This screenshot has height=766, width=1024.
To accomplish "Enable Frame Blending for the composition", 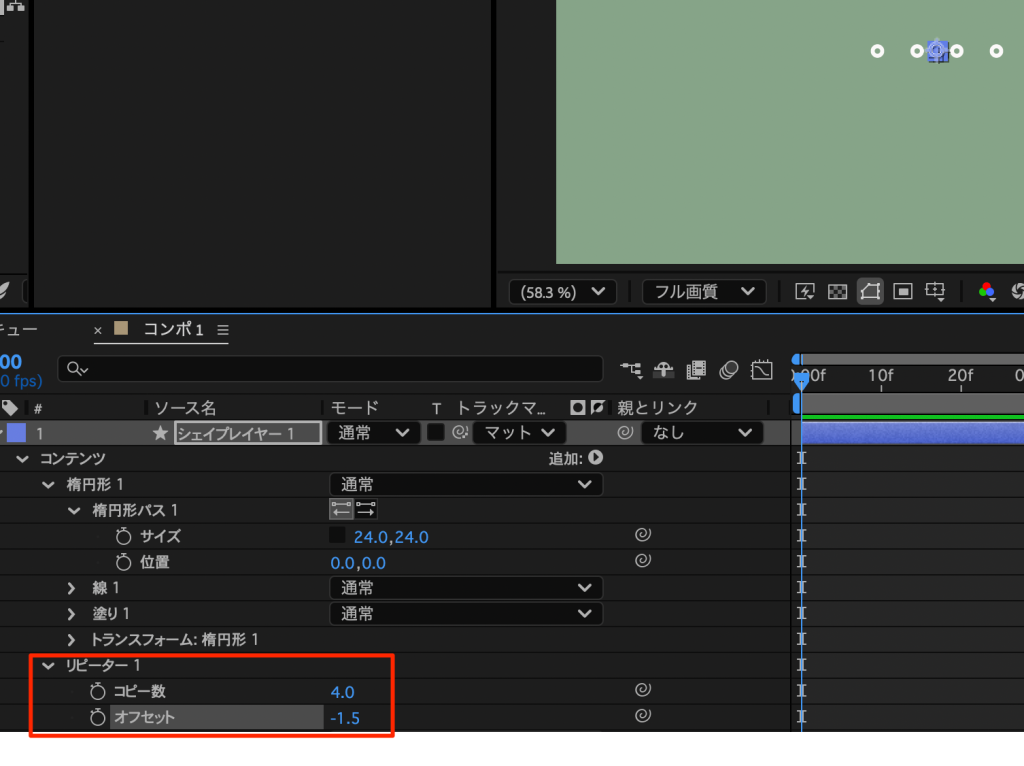I will pyautogui.click(x=697, y=370).
